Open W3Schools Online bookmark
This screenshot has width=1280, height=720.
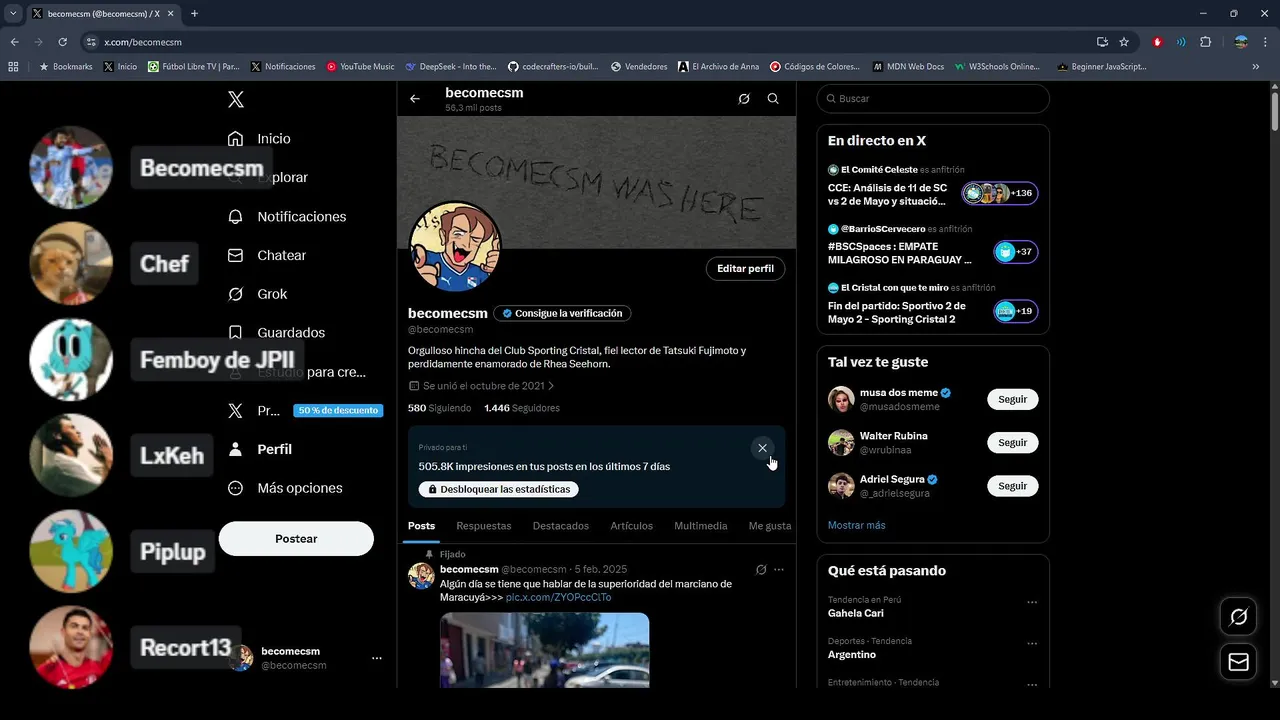pos(997,67)
